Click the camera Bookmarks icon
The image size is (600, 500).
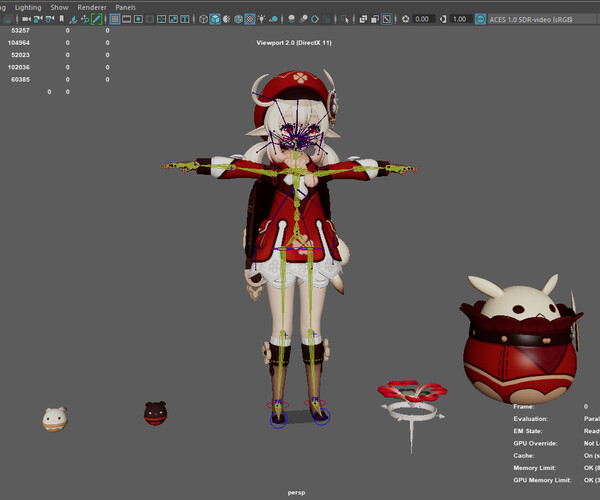click(x=61, y=19)
